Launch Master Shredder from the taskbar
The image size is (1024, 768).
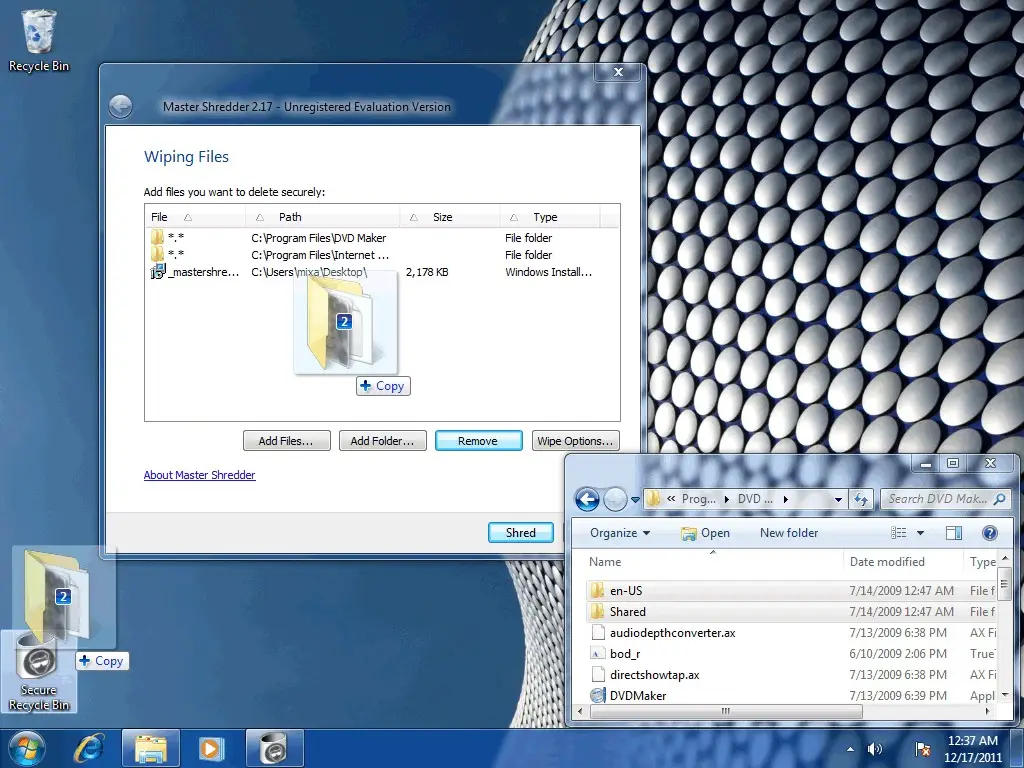click(274, 748)
